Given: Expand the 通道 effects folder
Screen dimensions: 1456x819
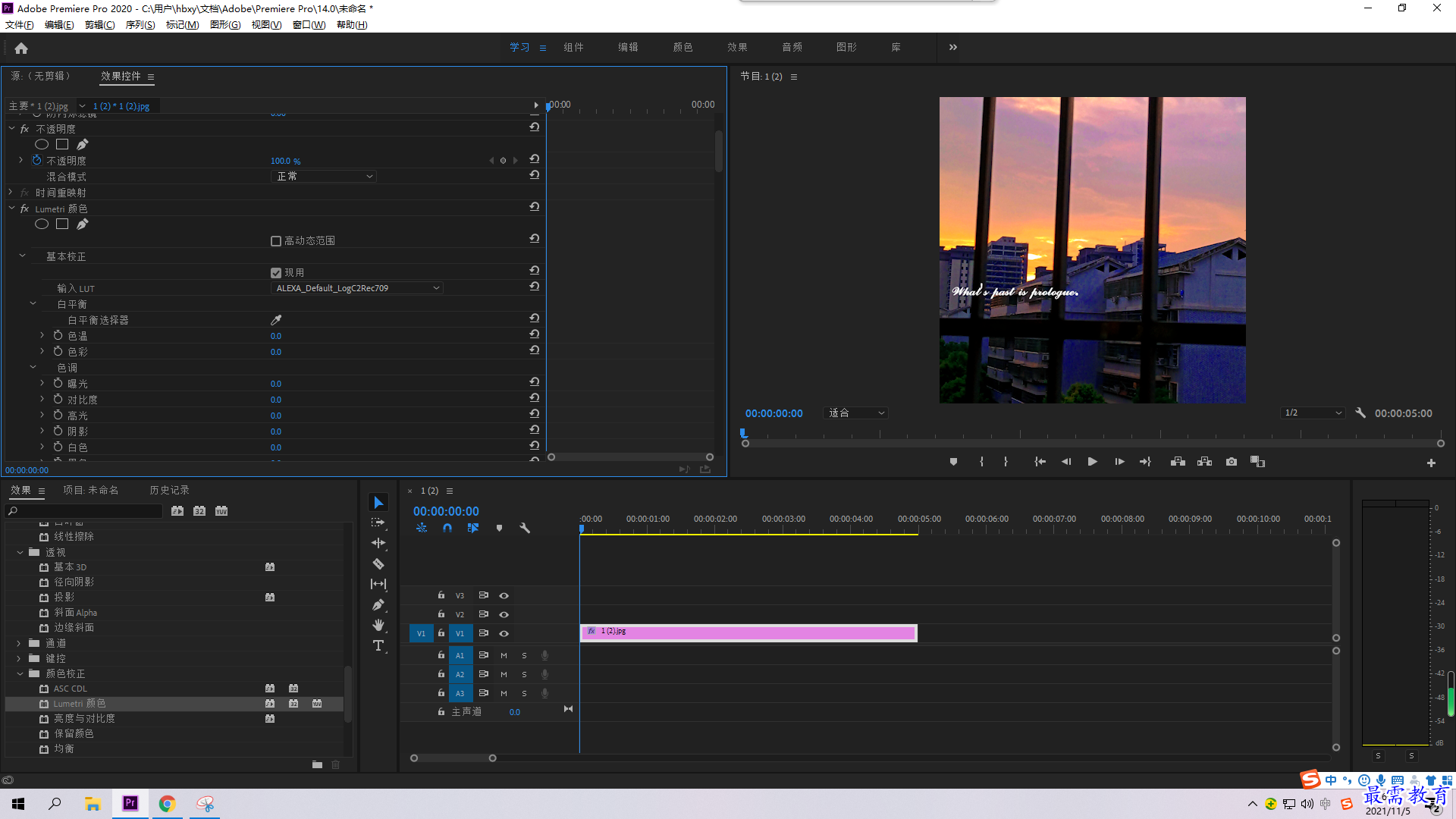Looking at the screenshot, I should pyautogui.click(x=19, y=643).
